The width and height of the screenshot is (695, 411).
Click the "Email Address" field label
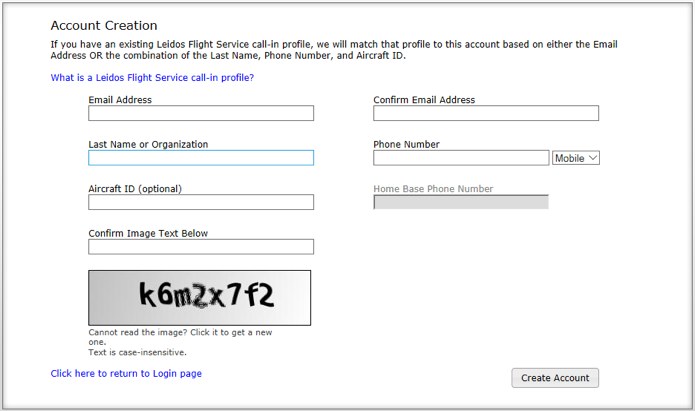pyautogui.click(x=120, y=100)
